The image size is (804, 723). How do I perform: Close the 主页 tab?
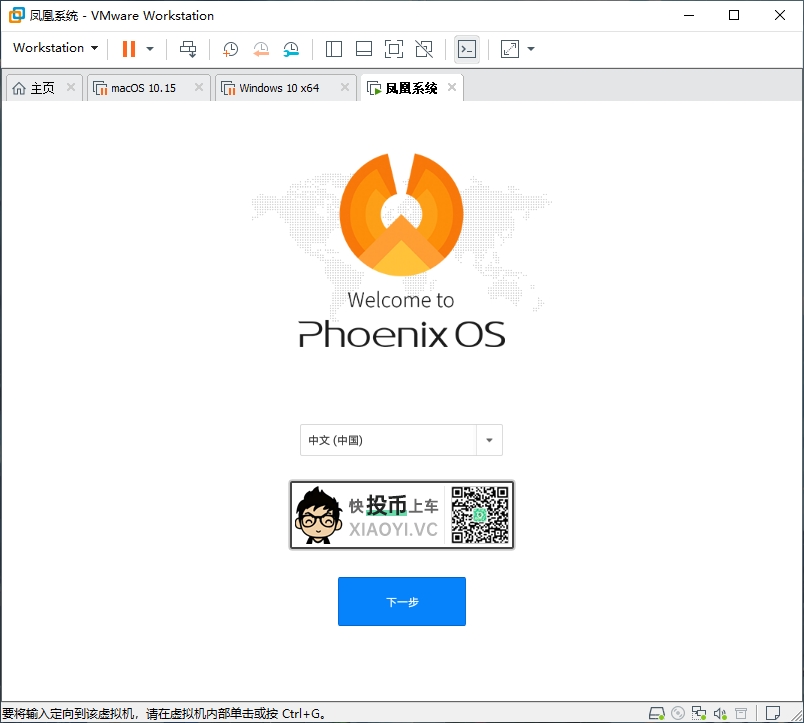71,87
